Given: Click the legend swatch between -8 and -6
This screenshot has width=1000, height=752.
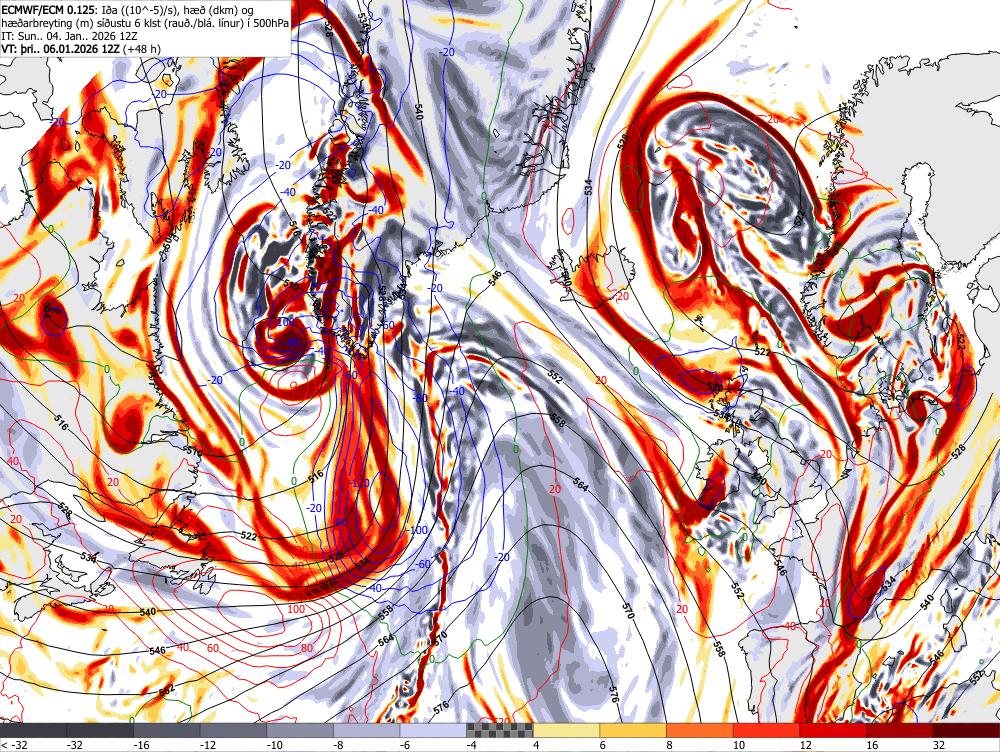Looking at the screenshot, I should [367, 731].
